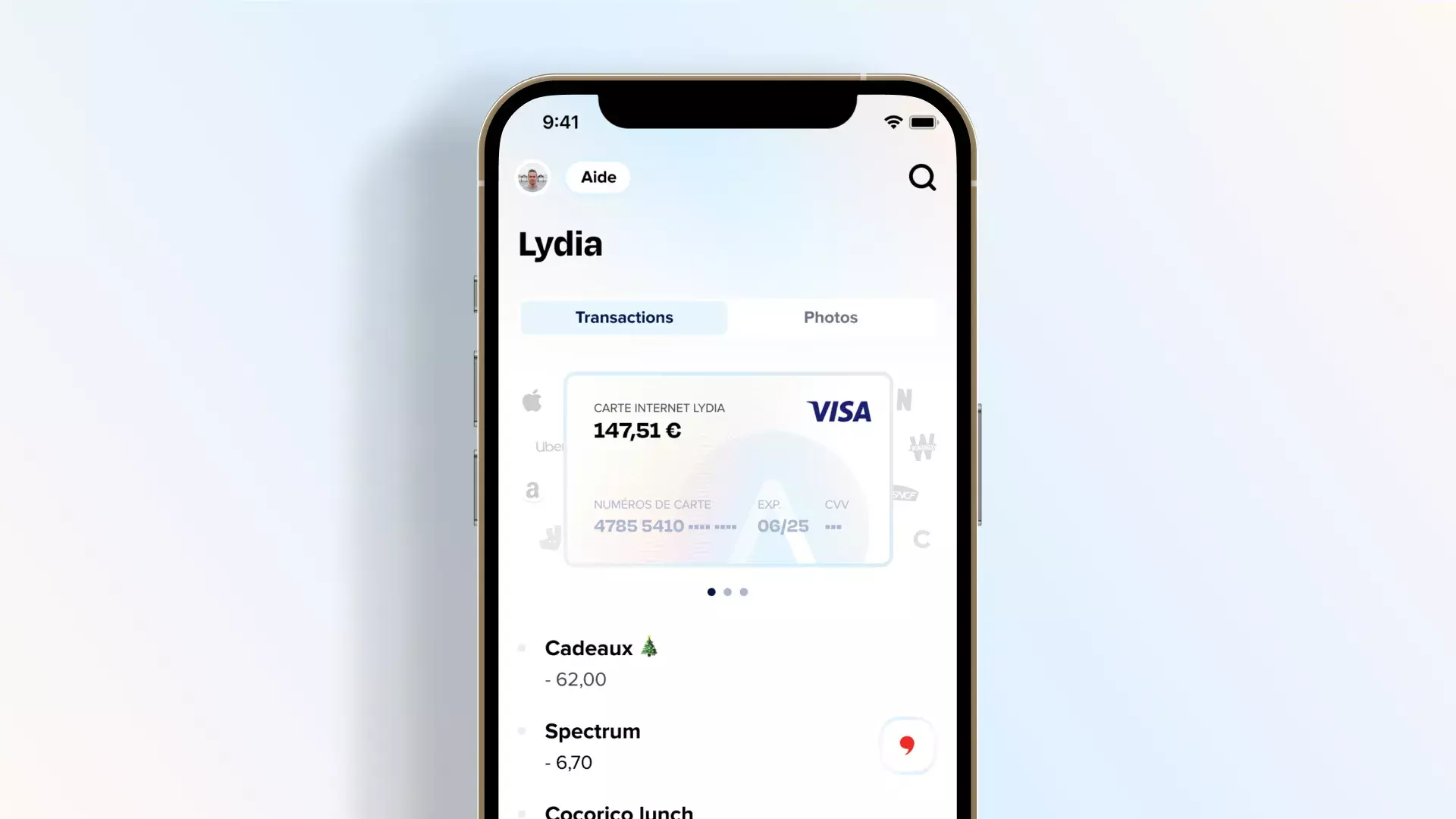Viewport: 1456px width, 819px height.
Task: Tap the third carousel dot indicator
Action: tap(743, 591)
